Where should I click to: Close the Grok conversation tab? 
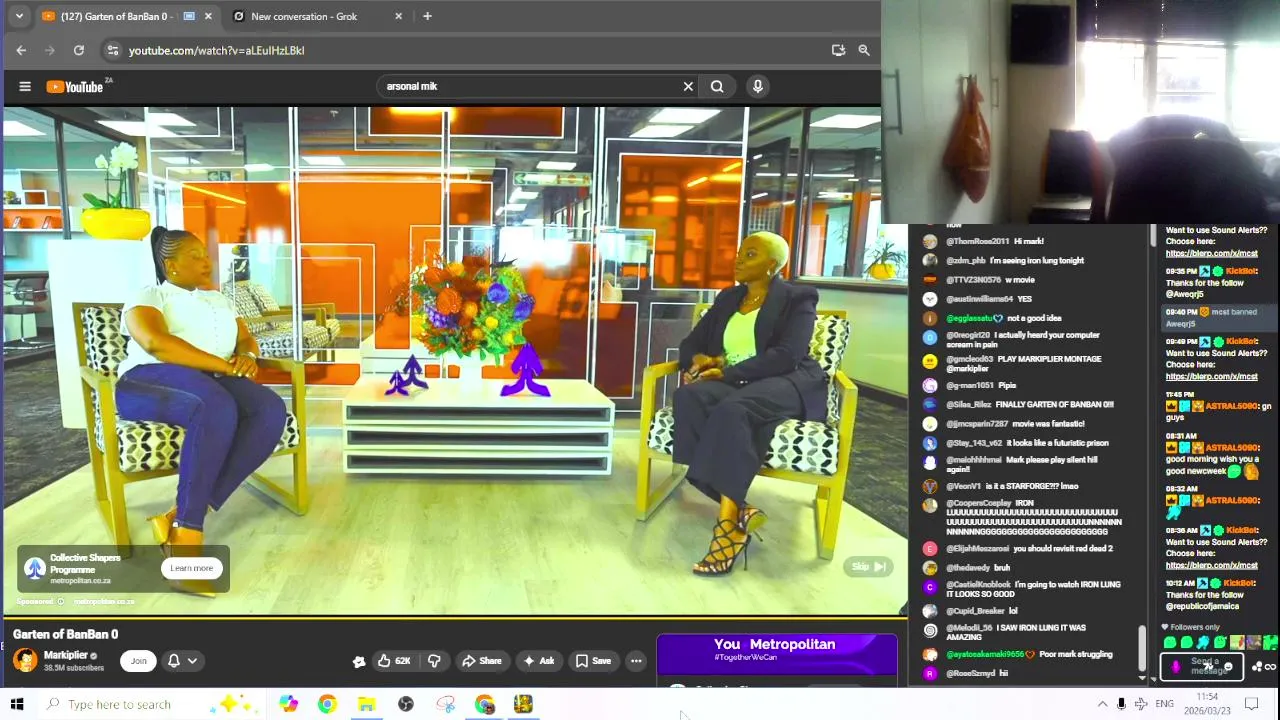pyautogui.click(x=399, y=16)
